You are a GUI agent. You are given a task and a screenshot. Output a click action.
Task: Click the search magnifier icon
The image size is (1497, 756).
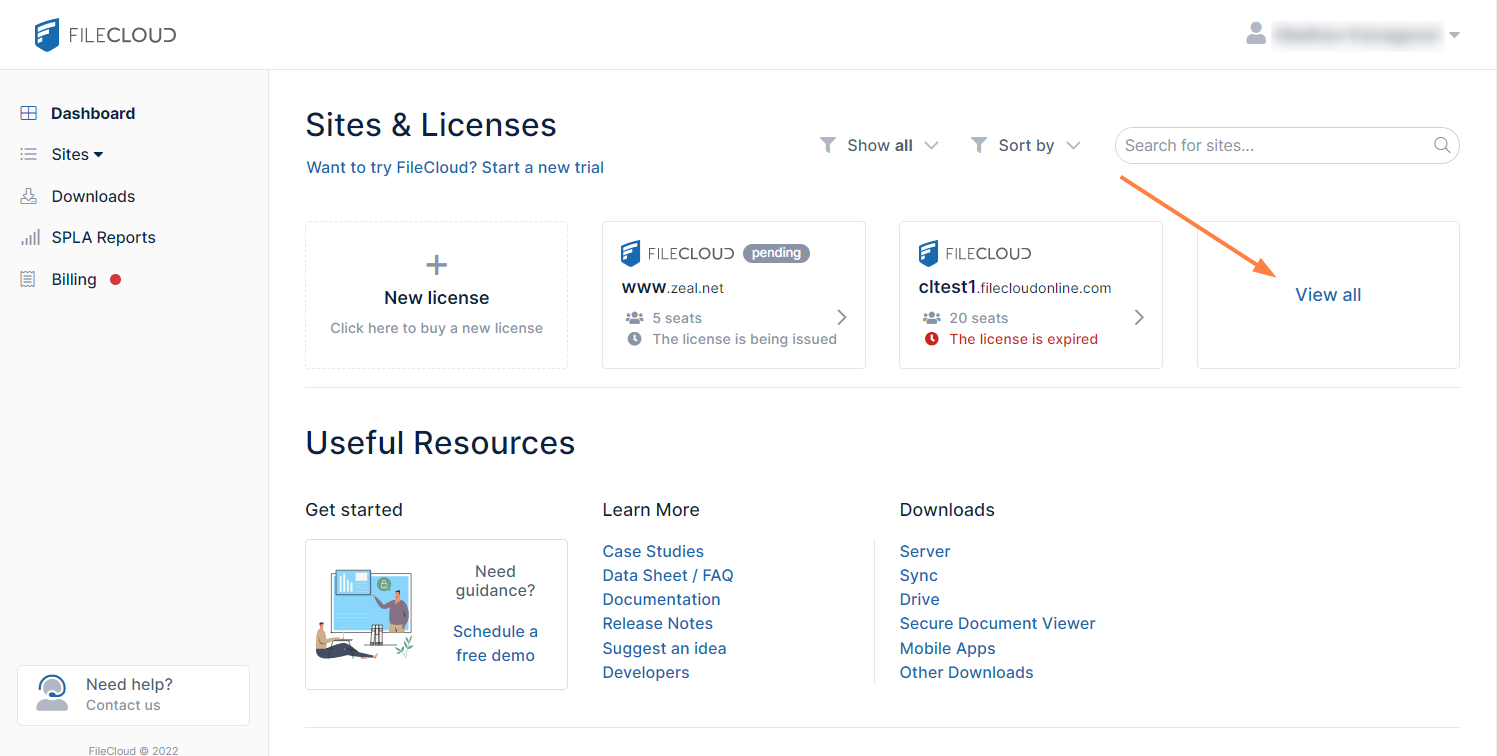[x=1441, y=145]
